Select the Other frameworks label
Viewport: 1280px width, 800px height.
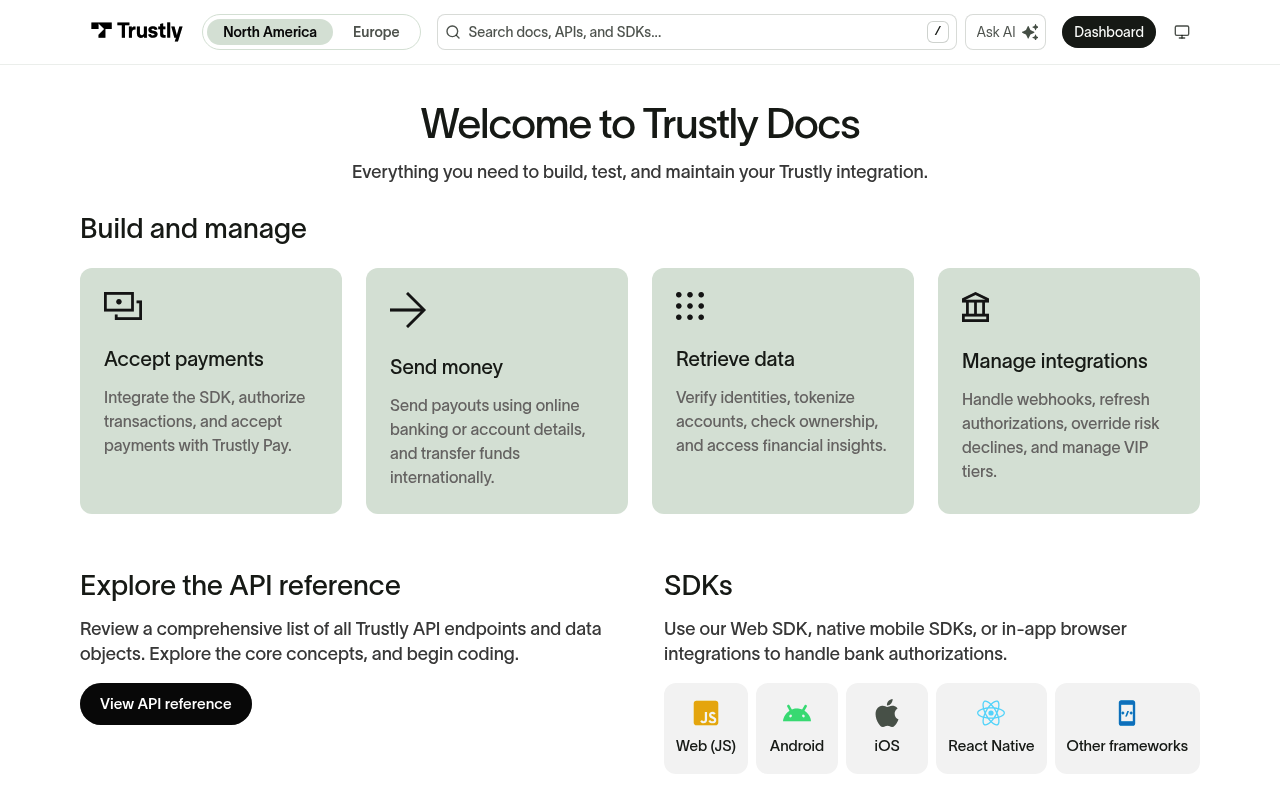point(1127,746)
